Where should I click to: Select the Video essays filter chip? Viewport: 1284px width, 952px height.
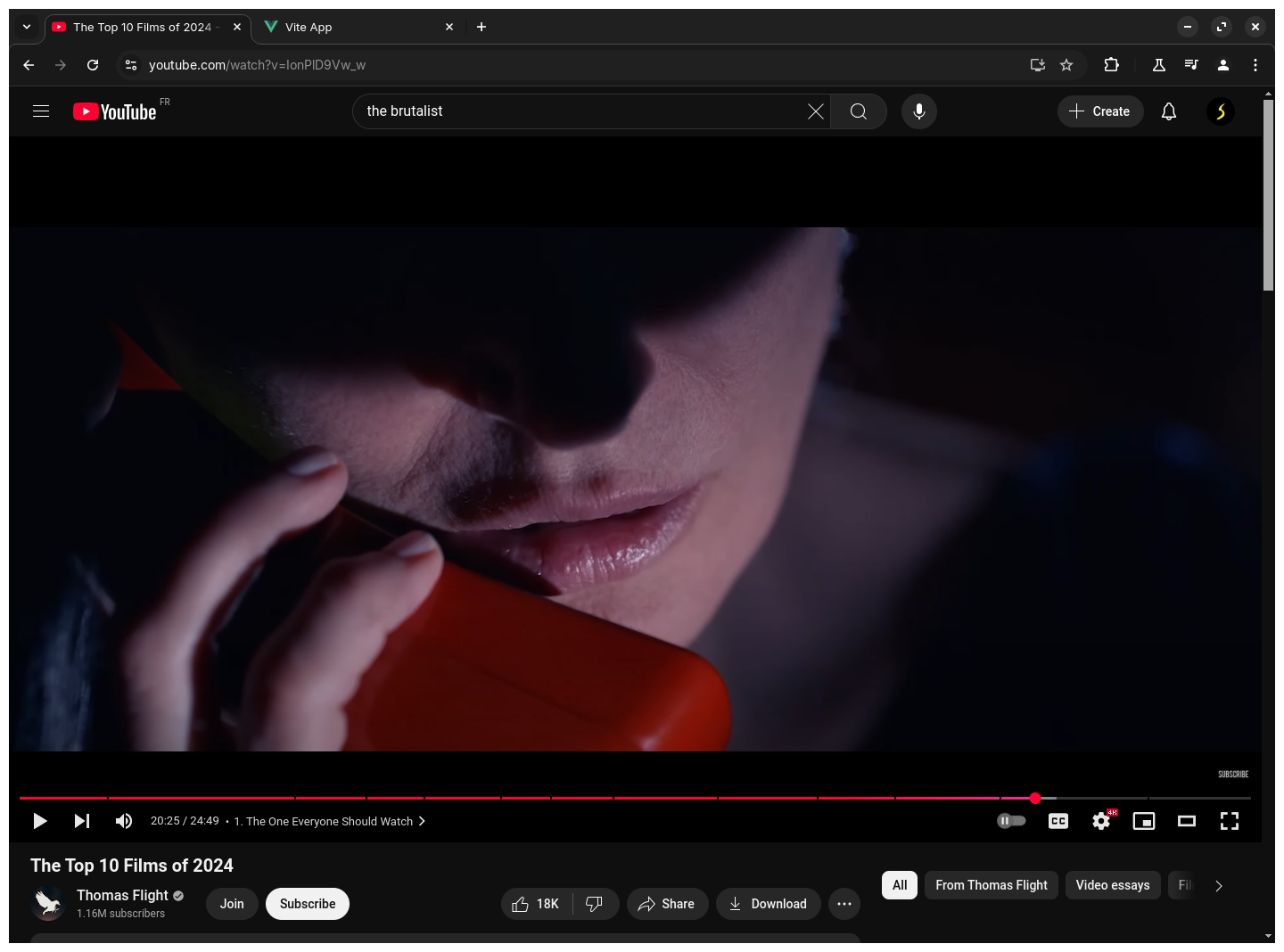pos(1112,885)
